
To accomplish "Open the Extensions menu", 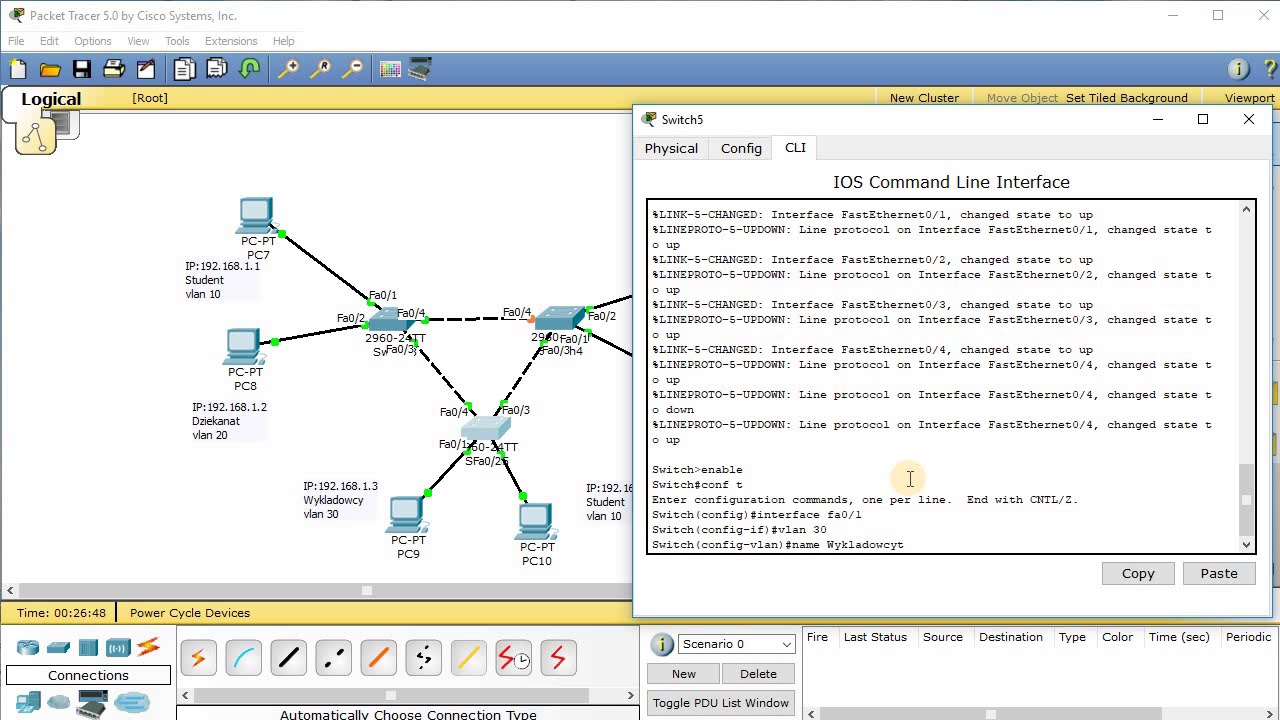I will point(231,41).
